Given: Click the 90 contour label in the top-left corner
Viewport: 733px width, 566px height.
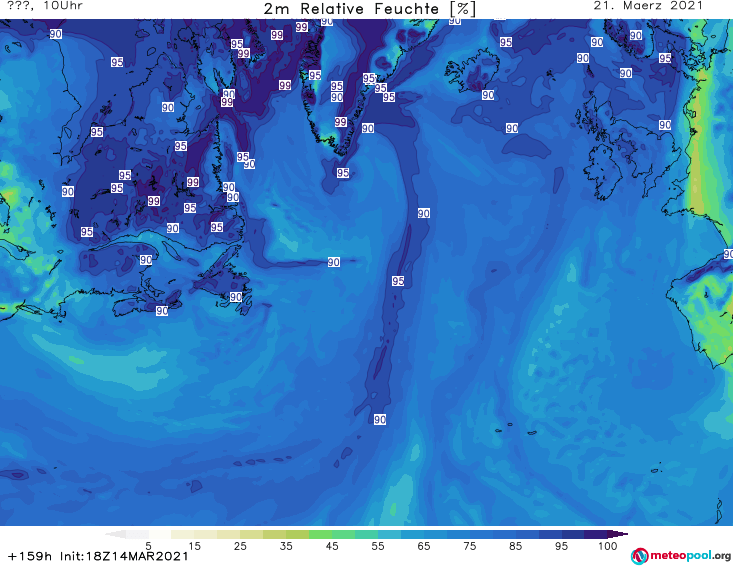Looking at the screenshot, I should coord(56,34).
